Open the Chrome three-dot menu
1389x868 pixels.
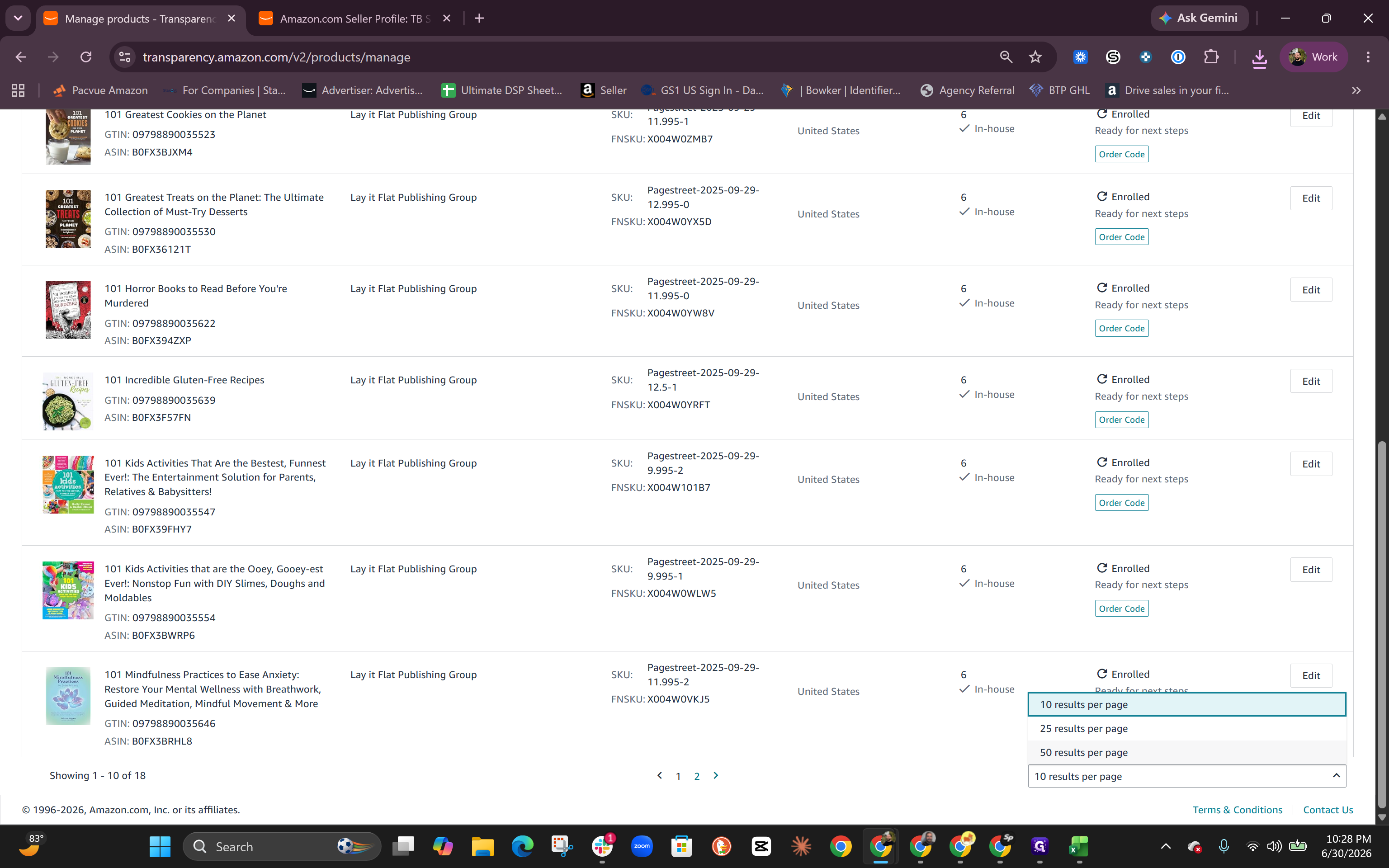point(1368,57)
